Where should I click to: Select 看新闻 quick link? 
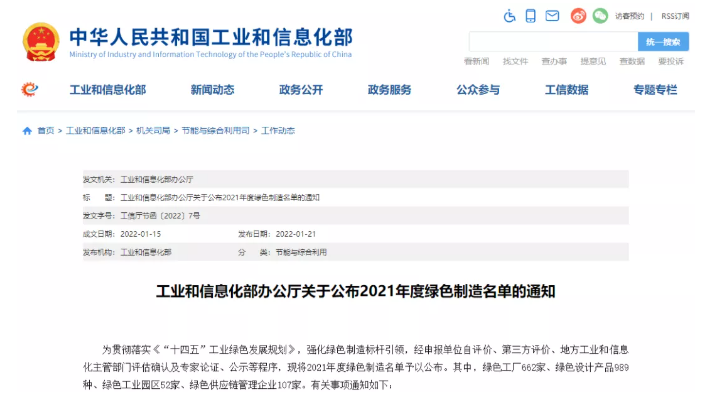click(x=477, y=61)
